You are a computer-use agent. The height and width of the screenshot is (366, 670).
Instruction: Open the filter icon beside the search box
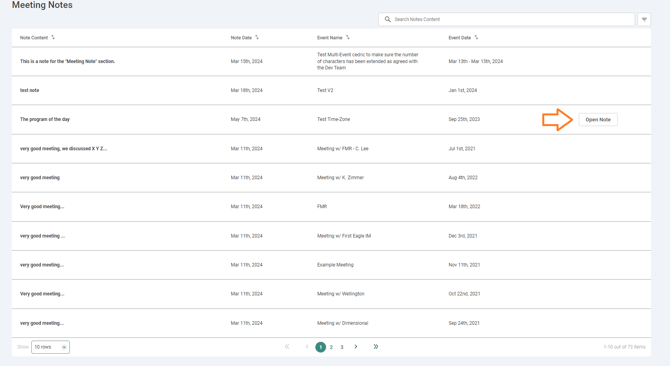coord(644,19)
